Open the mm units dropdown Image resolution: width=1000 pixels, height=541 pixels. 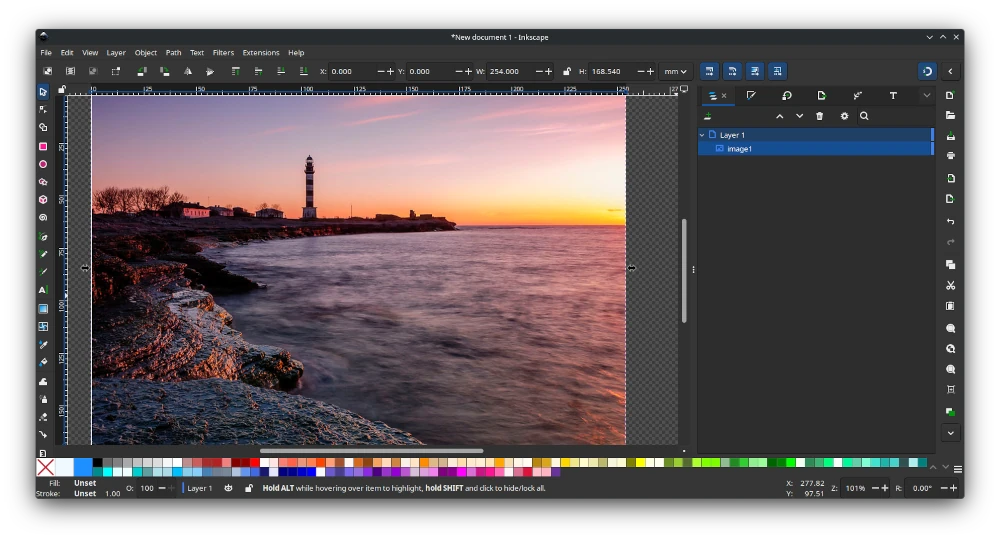coord(676,72)
